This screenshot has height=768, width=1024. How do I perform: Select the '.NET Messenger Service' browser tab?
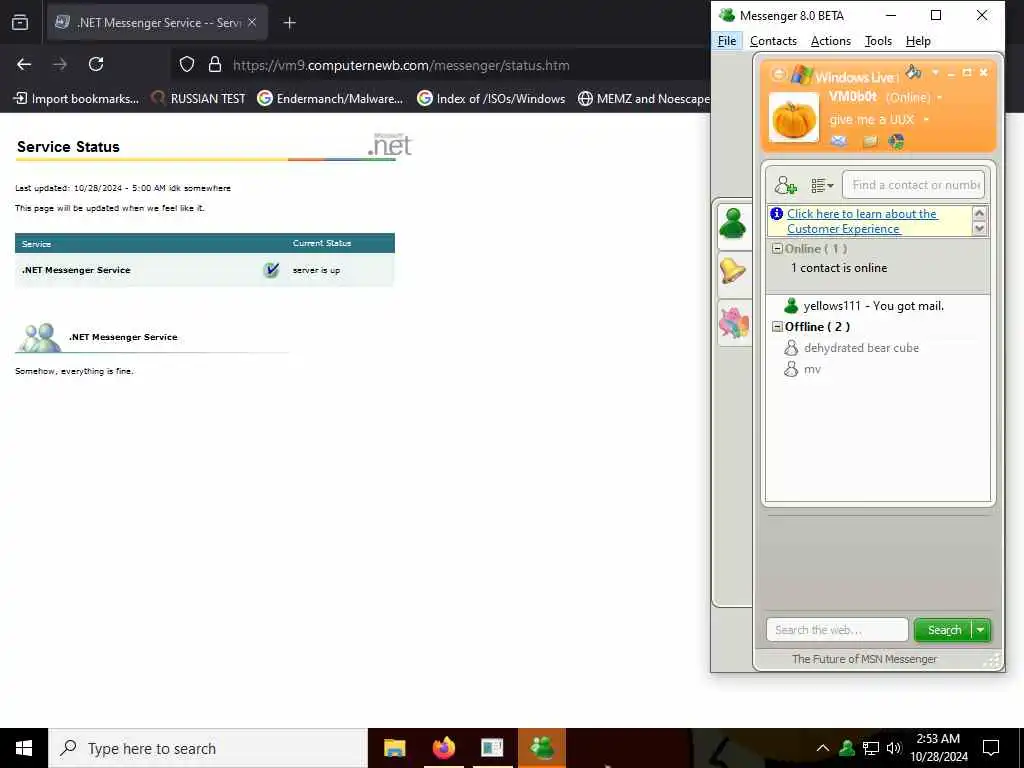pyautogui.click(x=157, y=23)
